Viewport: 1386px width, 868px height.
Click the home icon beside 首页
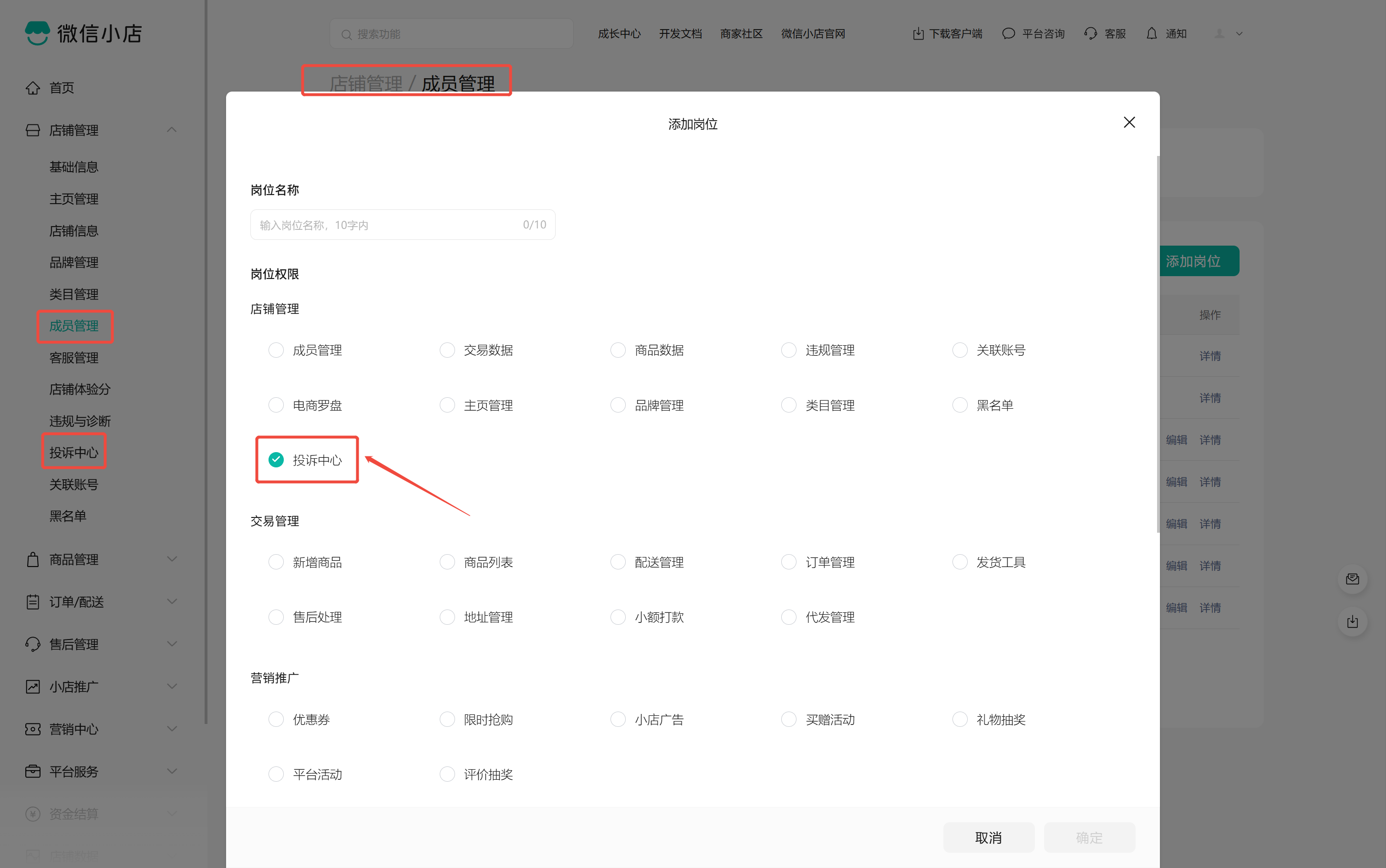pyautogui.click(x=33, y=88)
